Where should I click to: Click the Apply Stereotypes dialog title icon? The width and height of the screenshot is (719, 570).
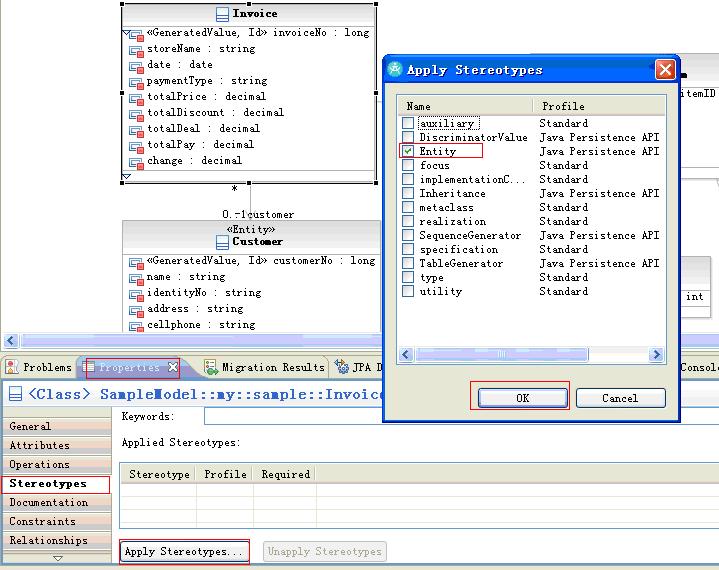(x=394, y=69)
